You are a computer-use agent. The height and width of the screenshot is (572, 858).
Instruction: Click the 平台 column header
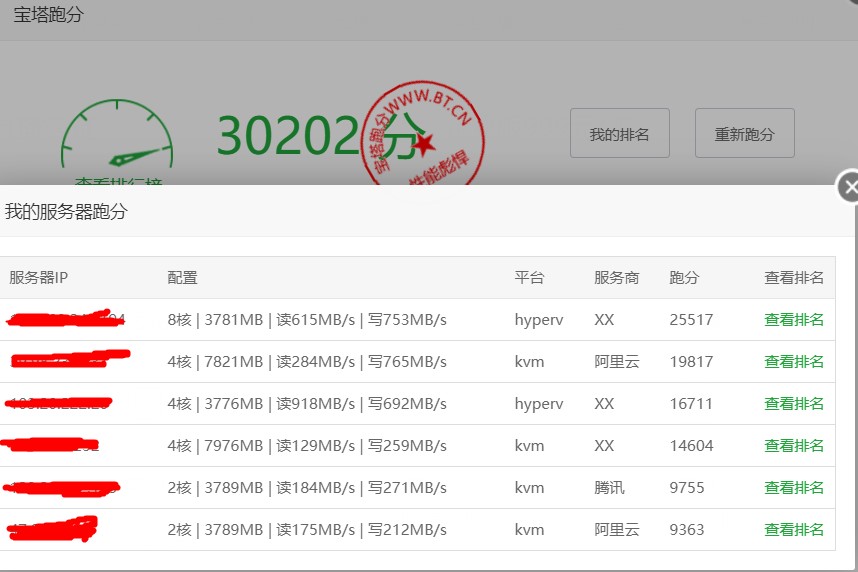click(529, 278)
